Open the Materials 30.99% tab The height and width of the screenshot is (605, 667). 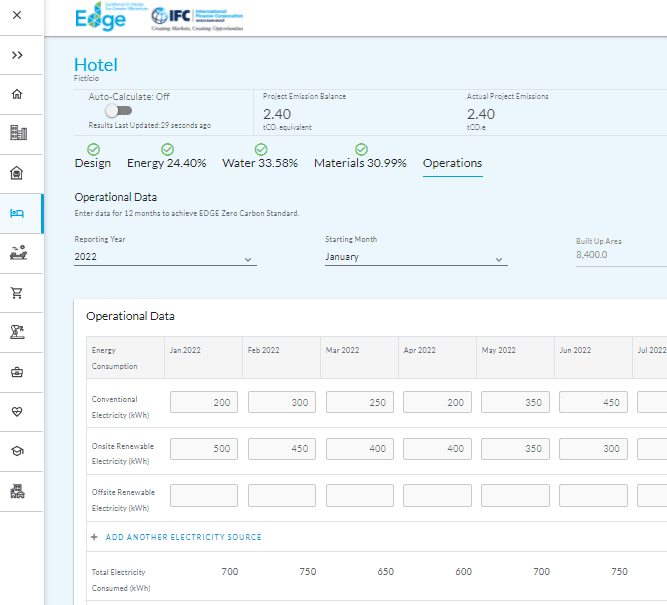[x=360, y=163]
